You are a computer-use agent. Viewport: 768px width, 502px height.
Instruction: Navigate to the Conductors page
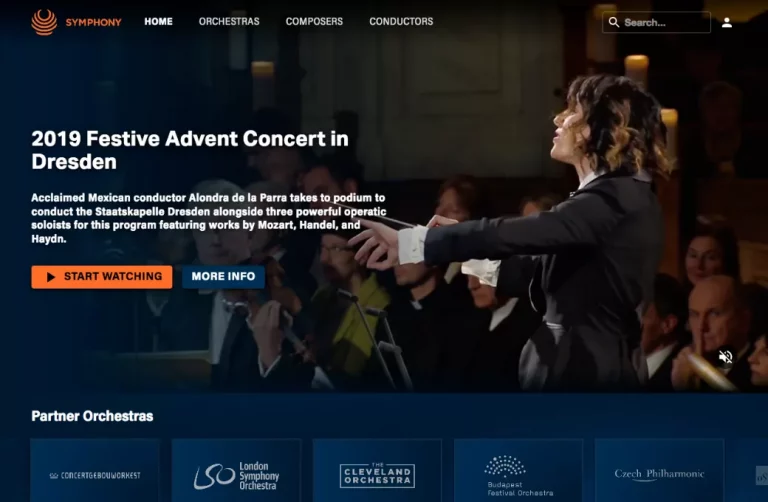(x=401, y=22)
